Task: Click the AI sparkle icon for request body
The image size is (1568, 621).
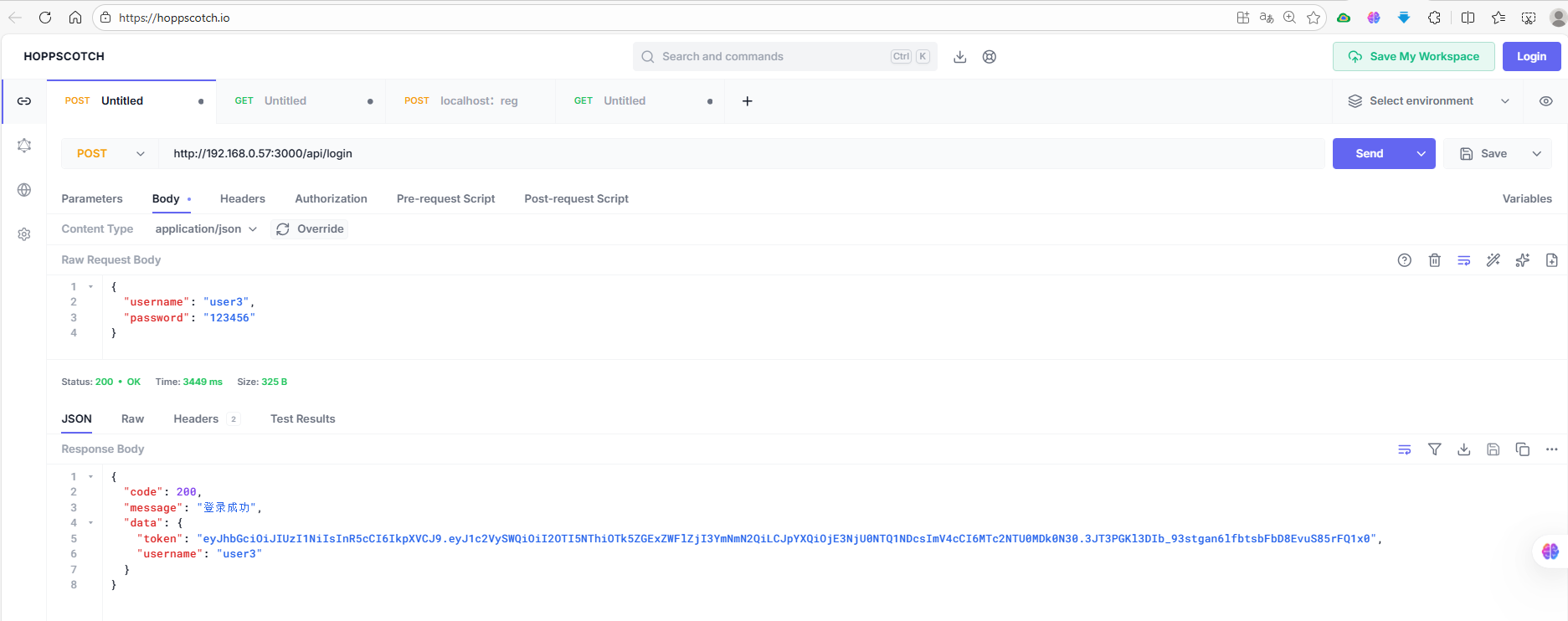Action: pyautogui.click(x=1523, y=260)
